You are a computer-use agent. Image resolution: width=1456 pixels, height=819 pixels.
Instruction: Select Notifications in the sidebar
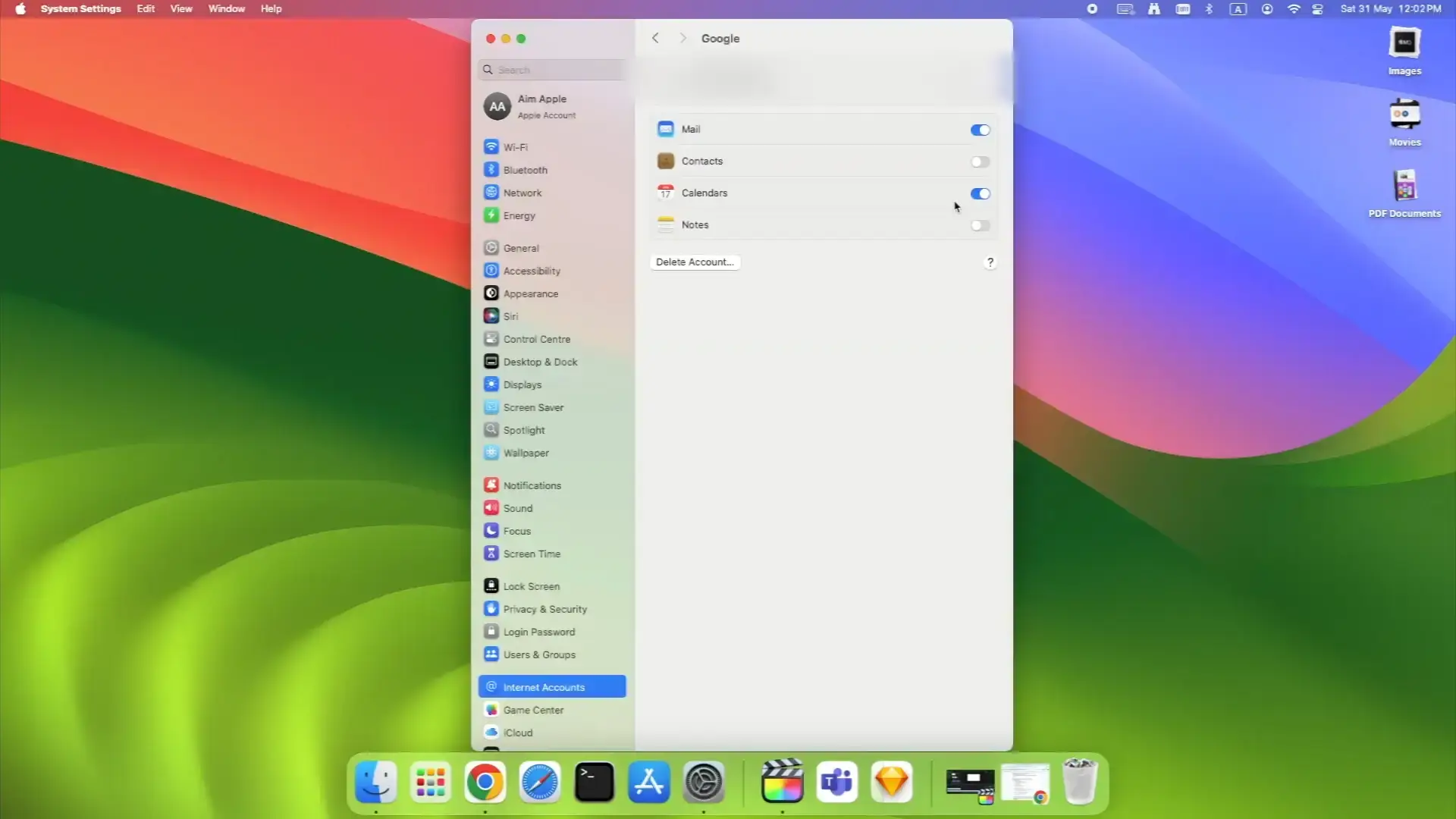click(532, 485)
